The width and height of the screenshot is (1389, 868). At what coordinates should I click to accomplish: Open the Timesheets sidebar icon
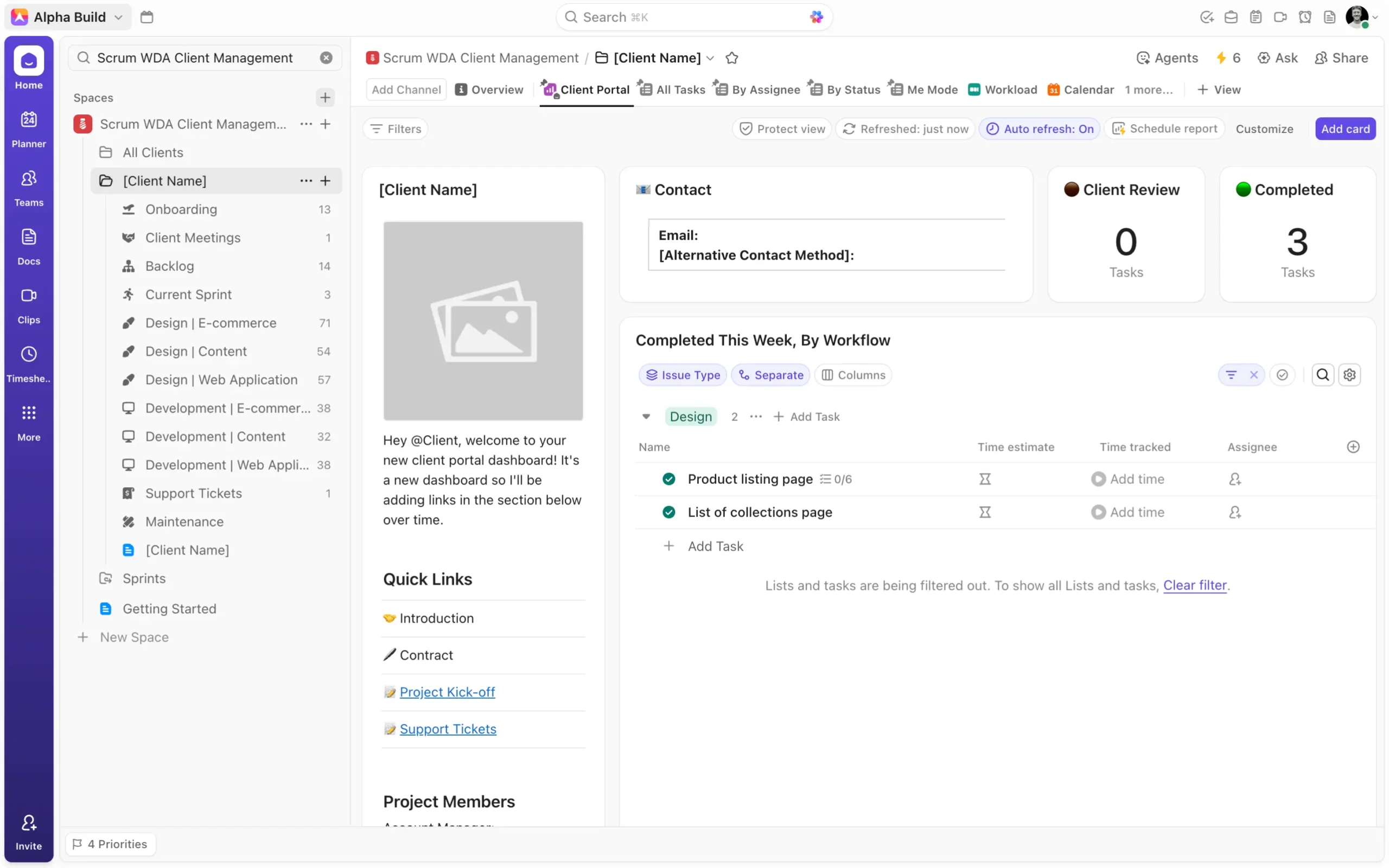29,363
